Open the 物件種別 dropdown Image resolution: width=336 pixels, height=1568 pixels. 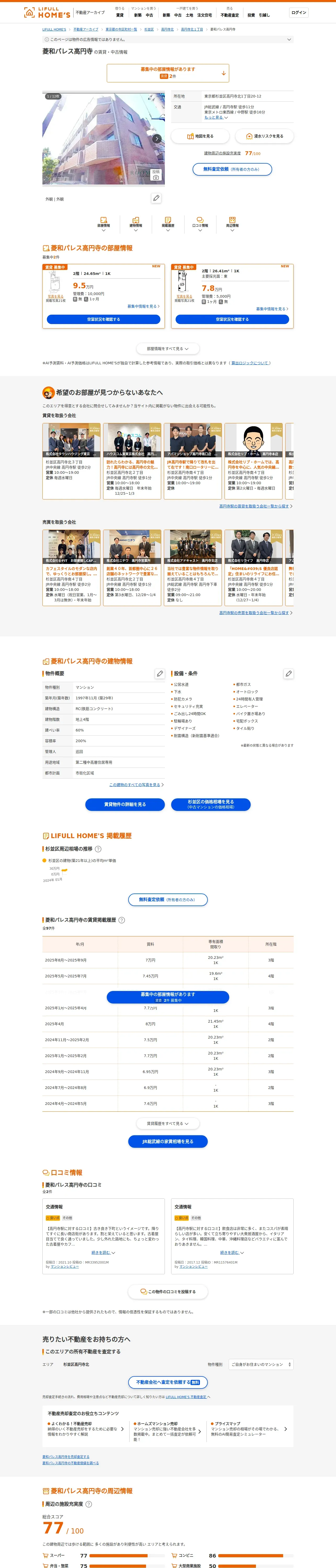pyautogui.click(x=260, y=1364)
